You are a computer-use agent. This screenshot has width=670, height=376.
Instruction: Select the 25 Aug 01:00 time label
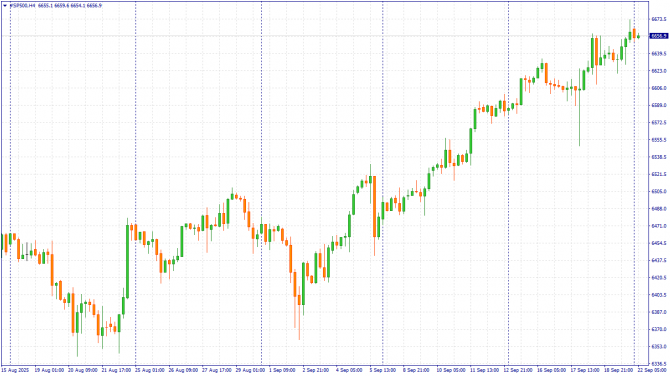tap(150, 370)
